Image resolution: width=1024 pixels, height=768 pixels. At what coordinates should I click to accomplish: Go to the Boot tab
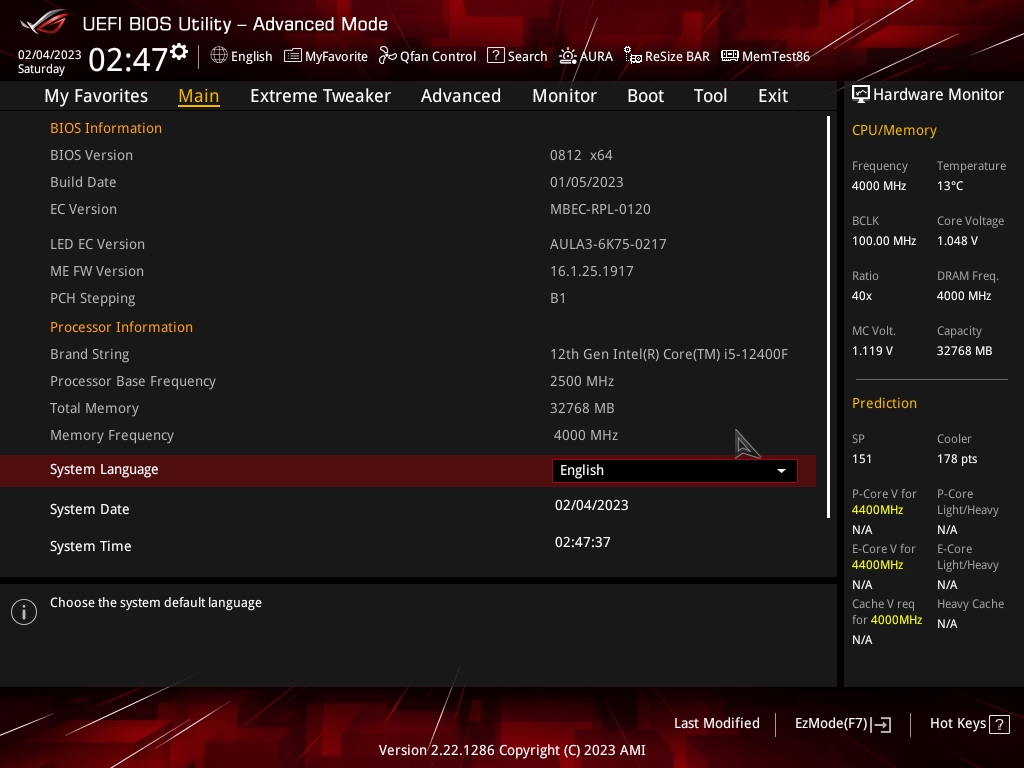coord(645,96)
